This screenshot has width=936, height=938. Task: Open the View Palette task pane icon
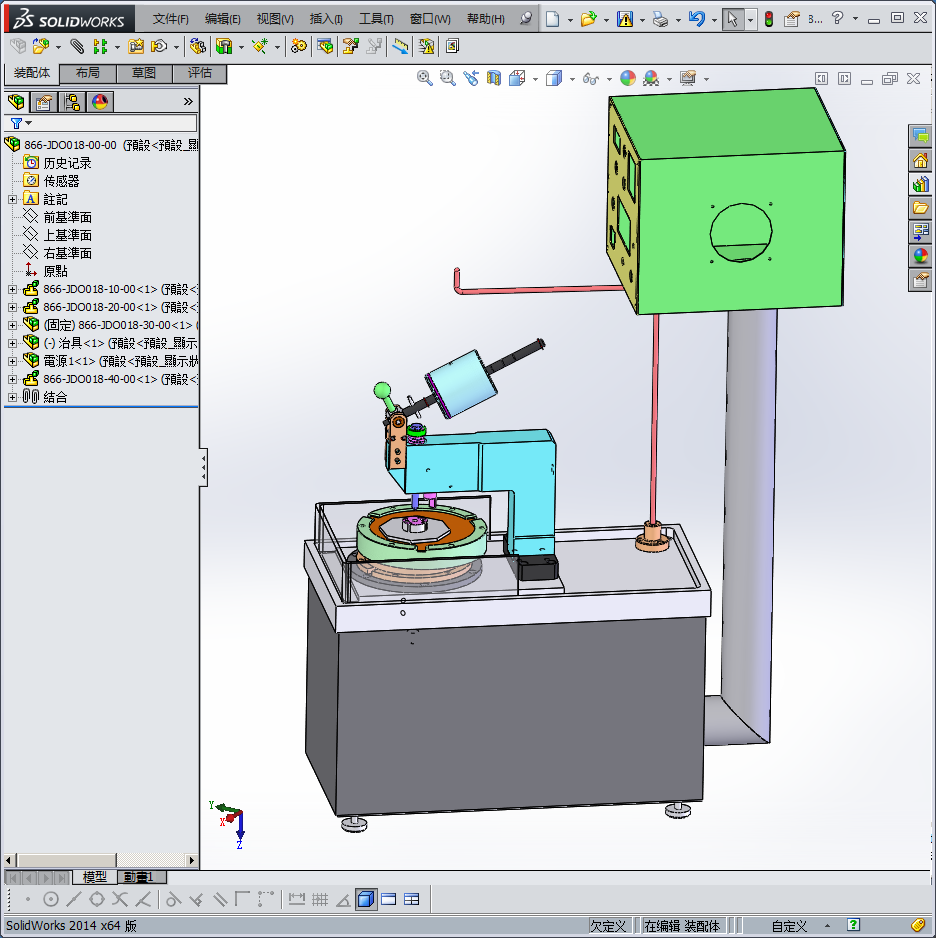click(920, 232)
